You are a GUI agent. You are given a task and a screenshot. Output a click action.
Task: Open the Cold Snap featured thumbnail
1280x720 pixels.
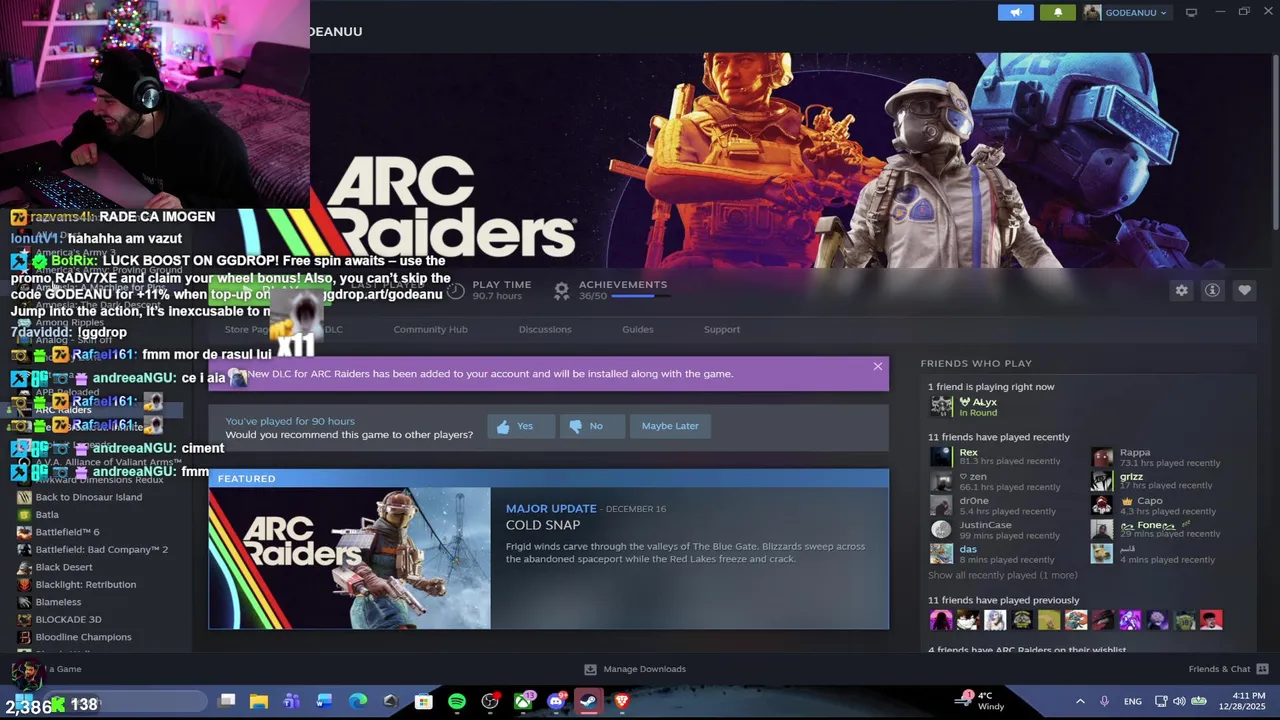click(350, 558)
